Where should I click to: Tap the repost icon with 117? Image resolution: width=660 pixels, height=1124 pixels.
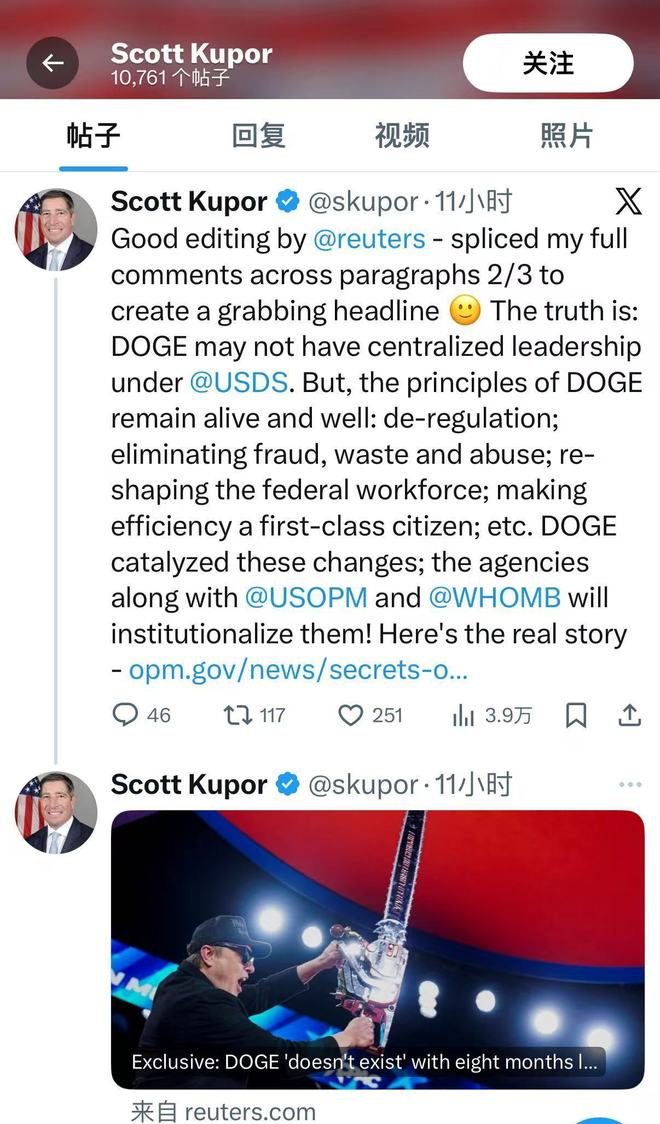click(237, 715)
